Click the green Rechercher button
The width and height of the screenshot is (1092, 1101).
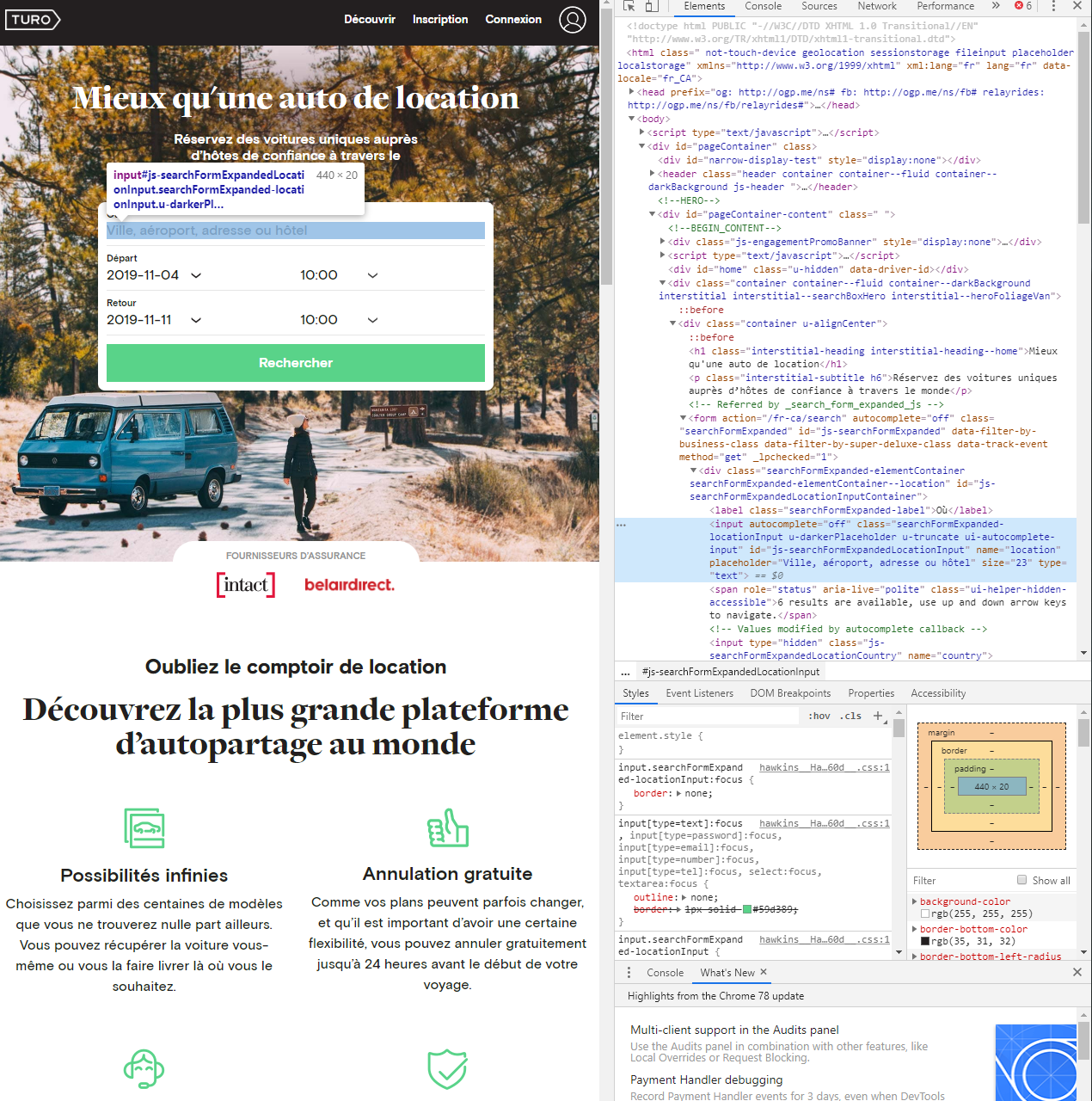coord(295,363)
